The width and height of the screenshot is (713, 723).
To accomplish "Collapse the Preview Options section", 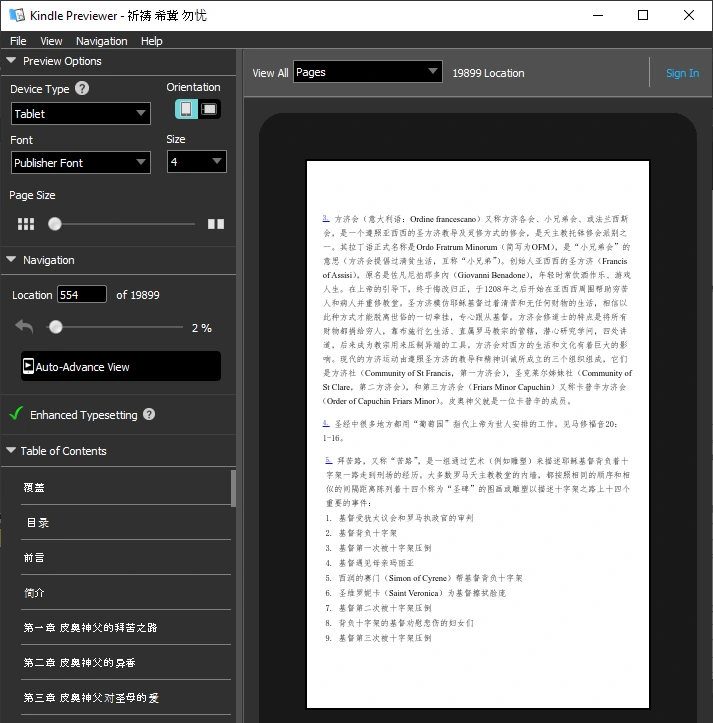I will click(11, 60).
